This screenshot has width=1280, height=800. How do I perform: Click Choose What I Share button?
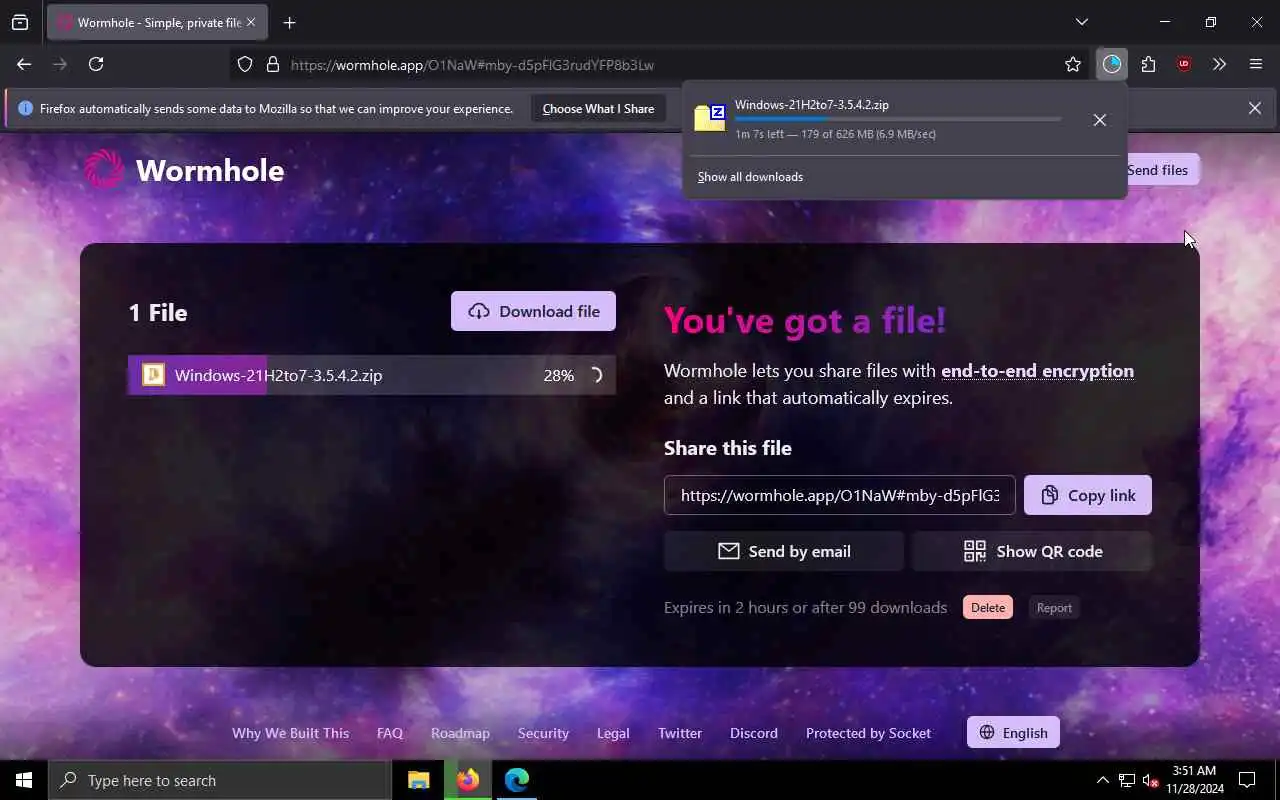598,108
